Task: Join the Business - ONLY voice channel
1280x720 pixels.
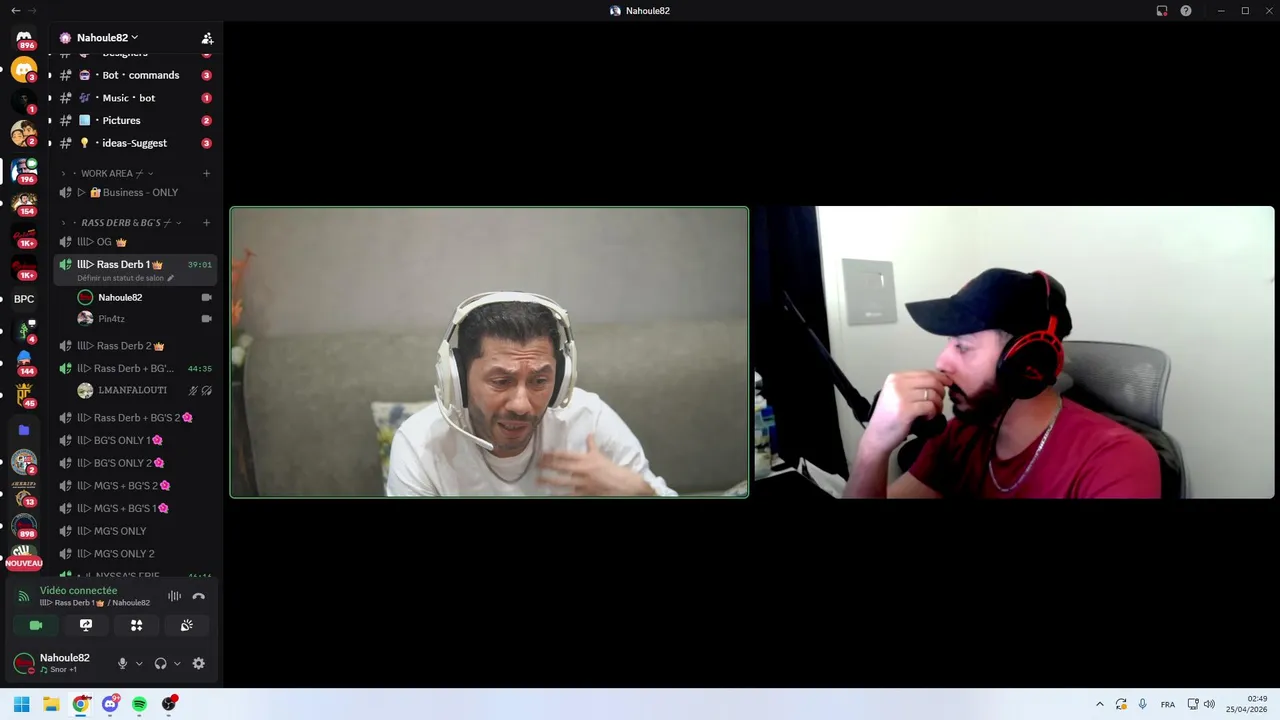Action: [135, 192]
